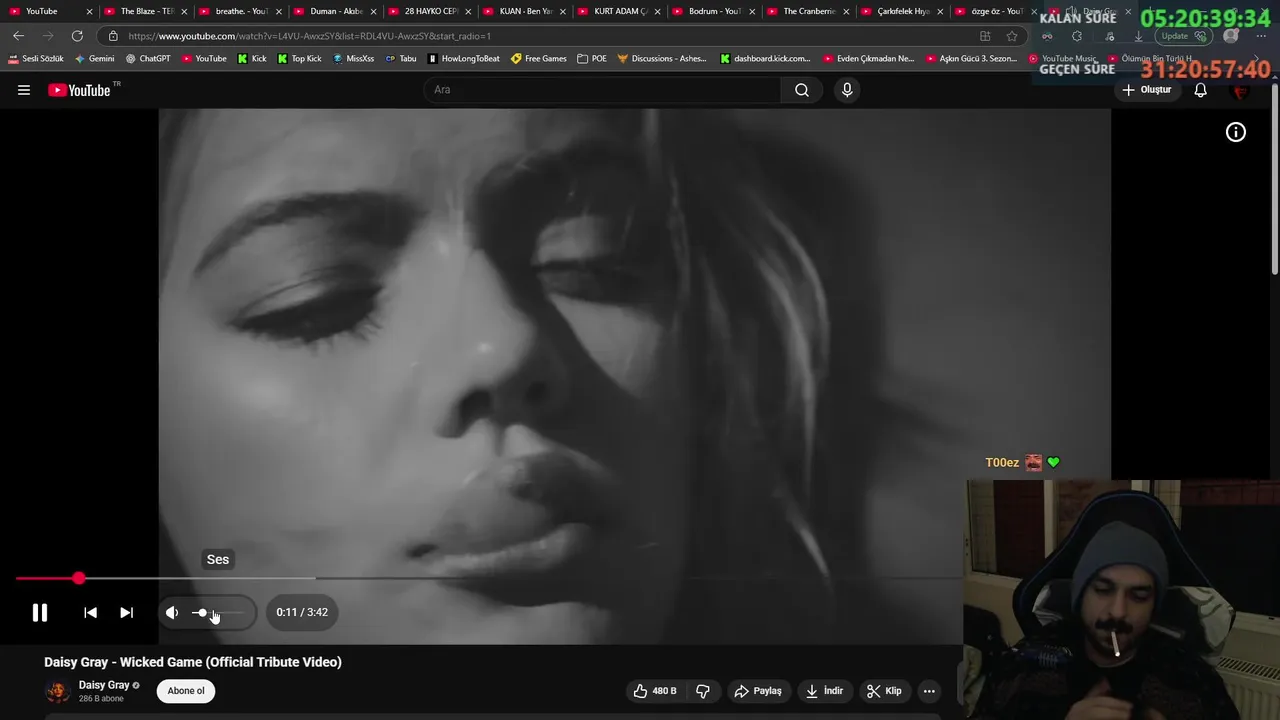Close the Duman tab
The height and width of the screenshot is (720, 1280).
tap(373, 11)
